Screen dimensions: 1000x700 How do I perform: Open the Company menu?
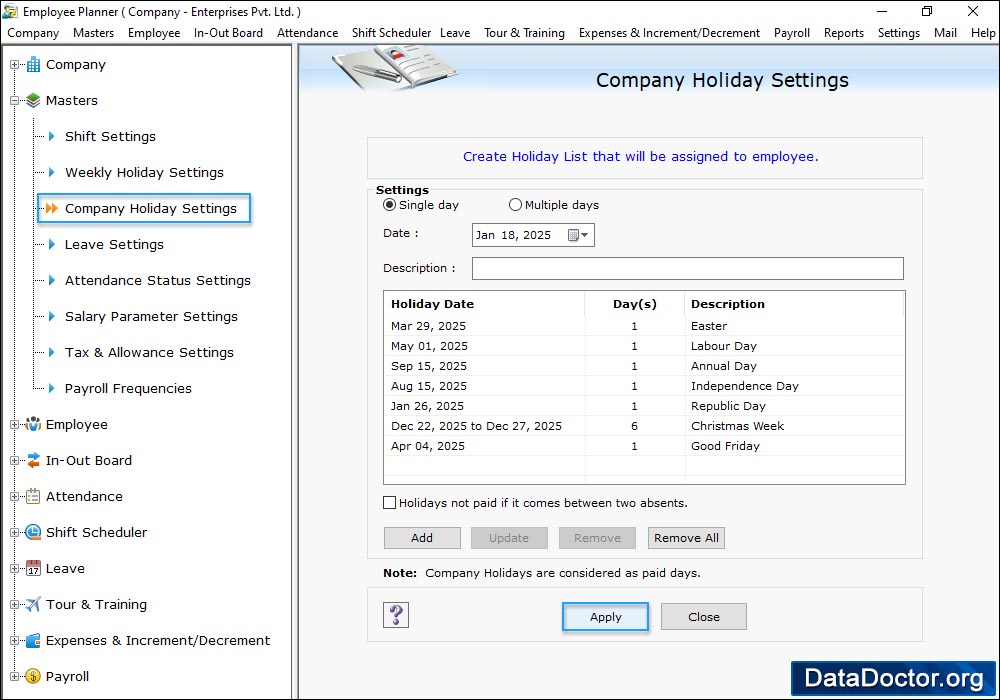(x=33, y=33)
